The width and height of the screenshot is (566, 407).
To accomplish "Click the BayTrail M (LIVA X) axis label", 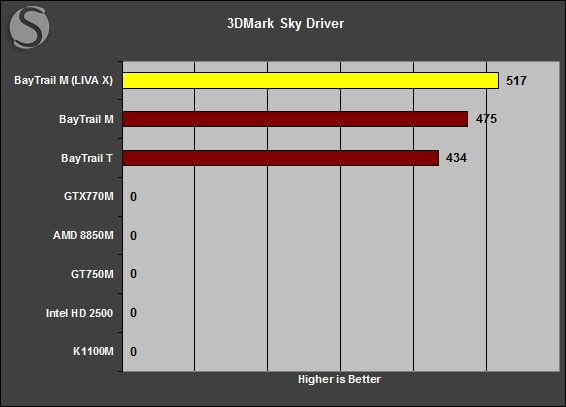I will pos(64,80).
